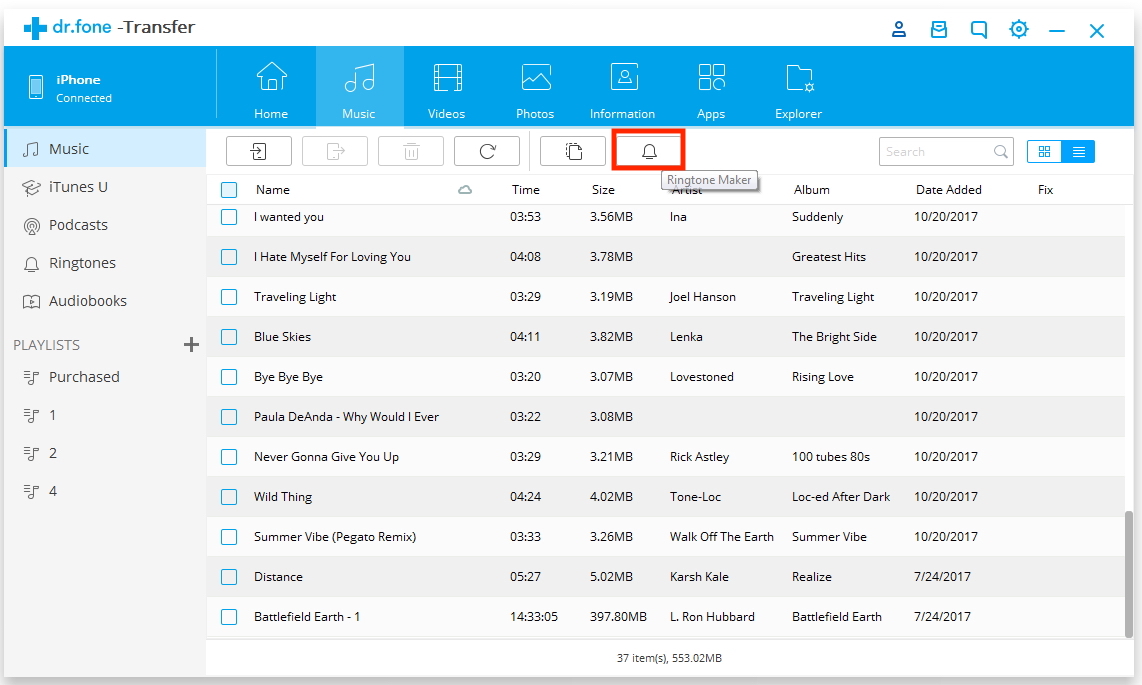Click the Ringtone Maker bell icon
1142x685 pixels.
click(x=649, y=151)
